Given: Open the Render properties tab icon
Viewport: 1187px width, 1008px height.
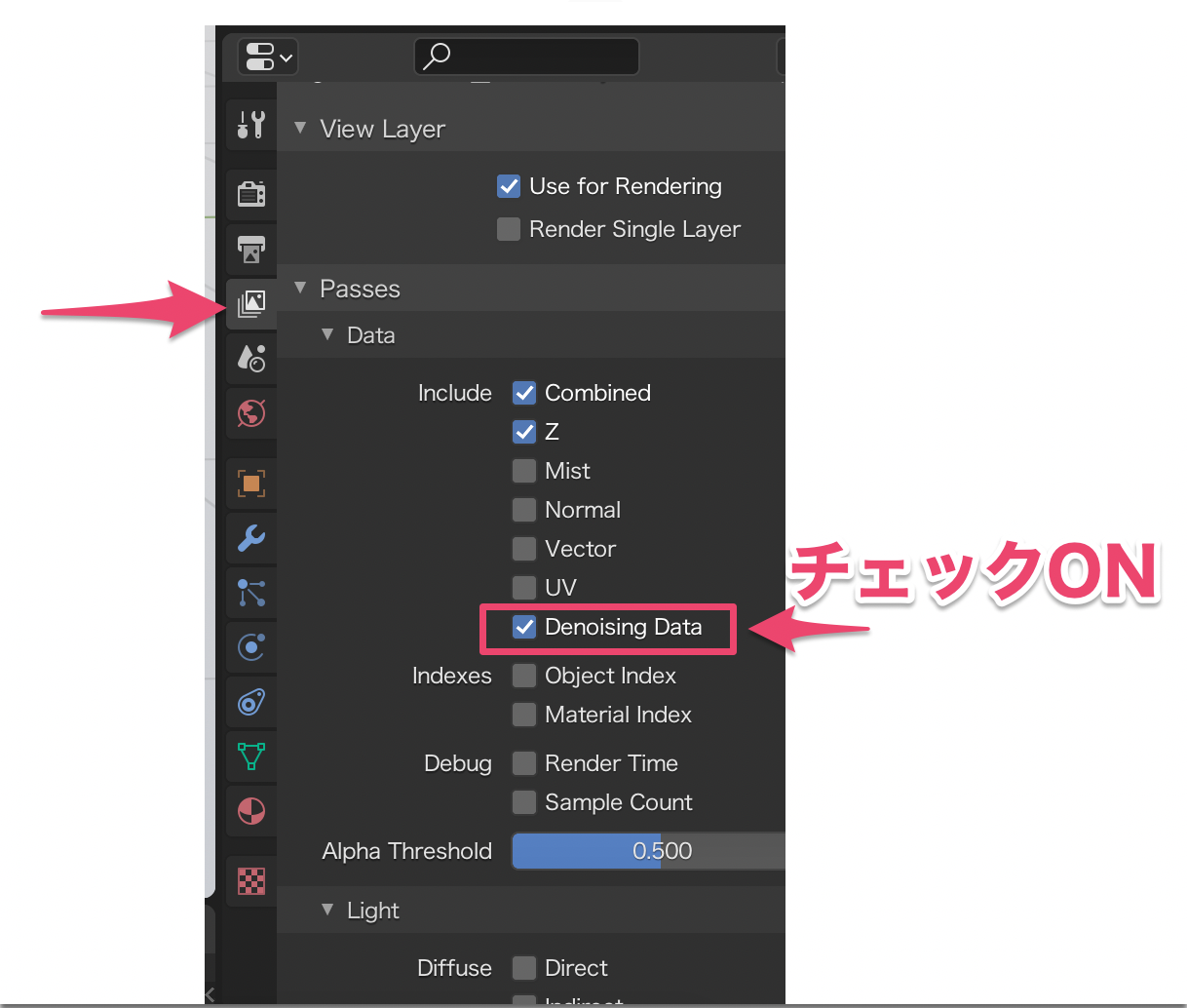Looking at the screenshot, I should 250,194.
